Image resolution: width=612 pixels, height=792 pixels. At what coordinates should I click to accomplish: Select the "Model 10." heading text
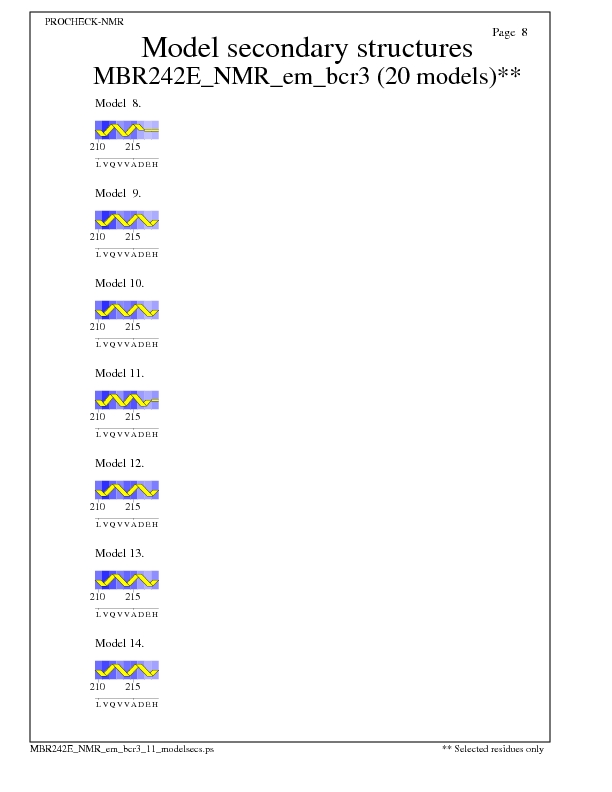click(119, 283)
